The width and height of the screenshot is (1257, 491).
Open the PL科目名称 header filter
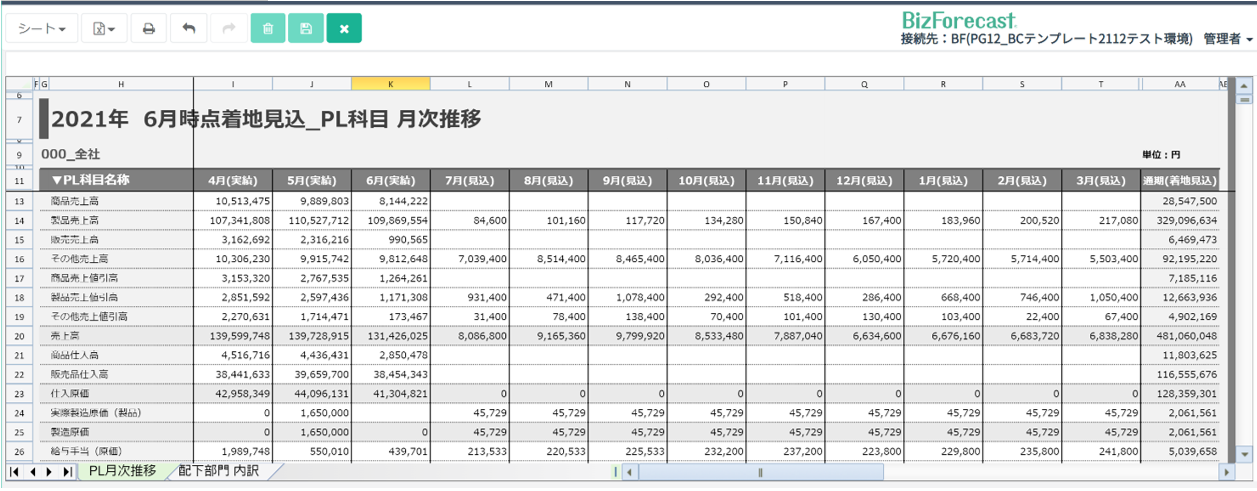pos(56,181)
